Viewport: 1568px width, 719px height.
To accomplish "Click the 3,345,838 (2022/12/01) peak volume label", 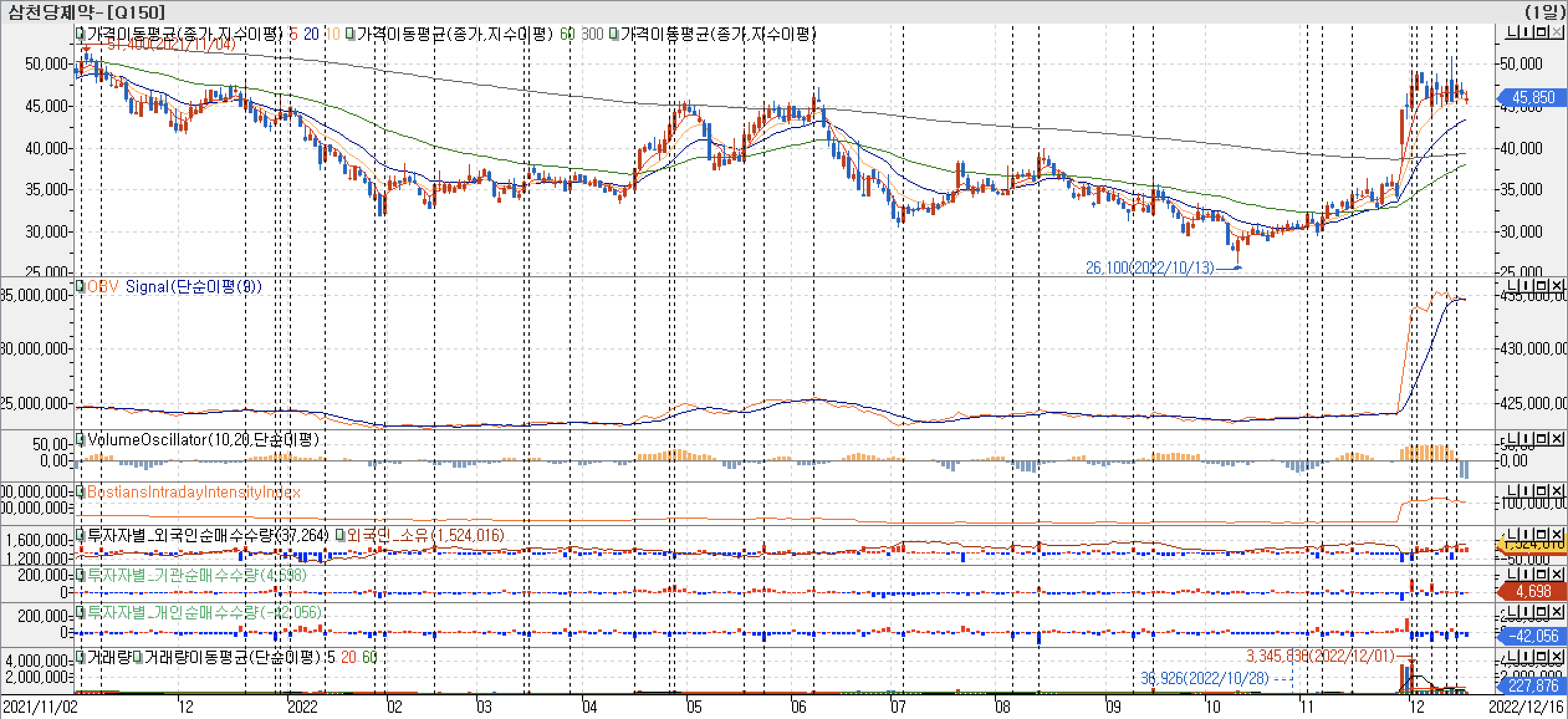I will (x=1320, y=656).
